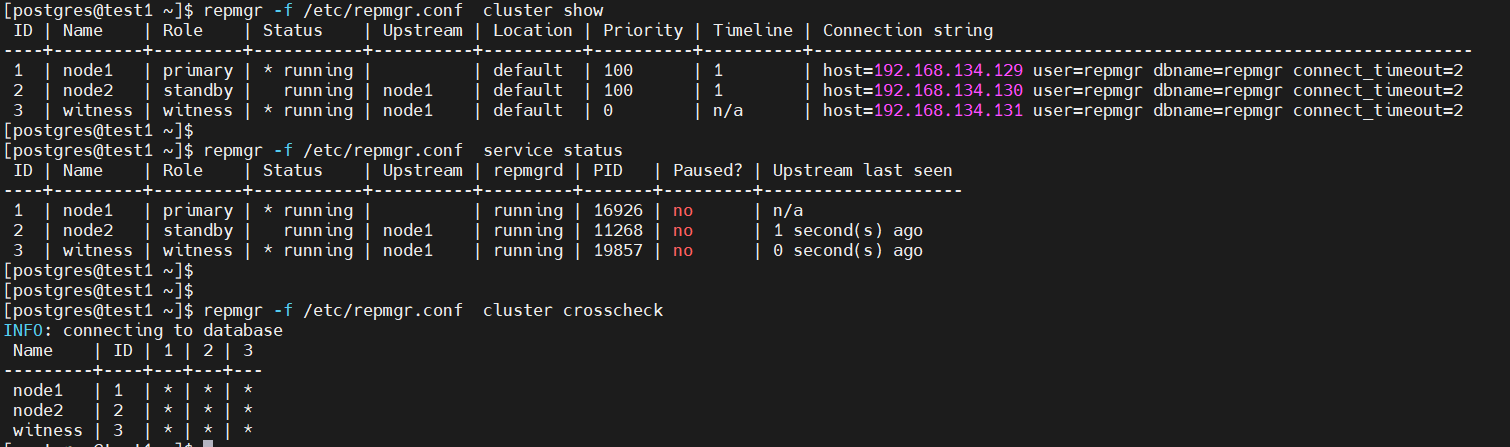Click the terminal cursor block on last prompt

pyautogui.click(x=208, y=444)
